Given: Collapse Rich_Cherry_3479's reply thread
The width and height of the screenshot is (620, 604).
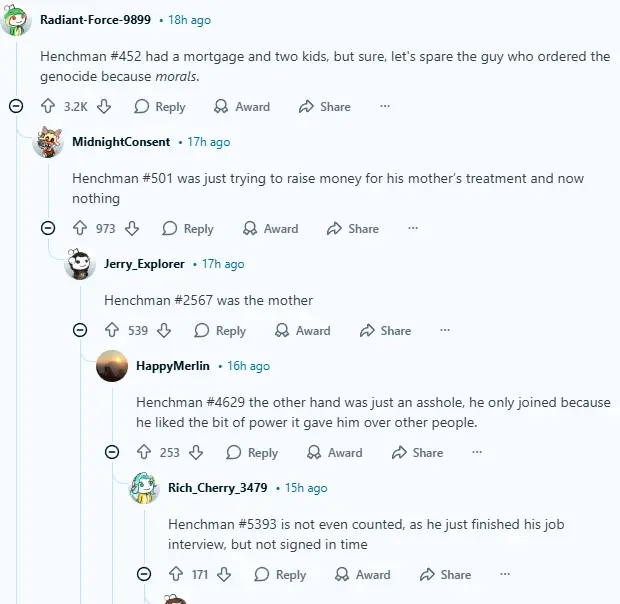Looking at the screenshot, I should [144, 574].
